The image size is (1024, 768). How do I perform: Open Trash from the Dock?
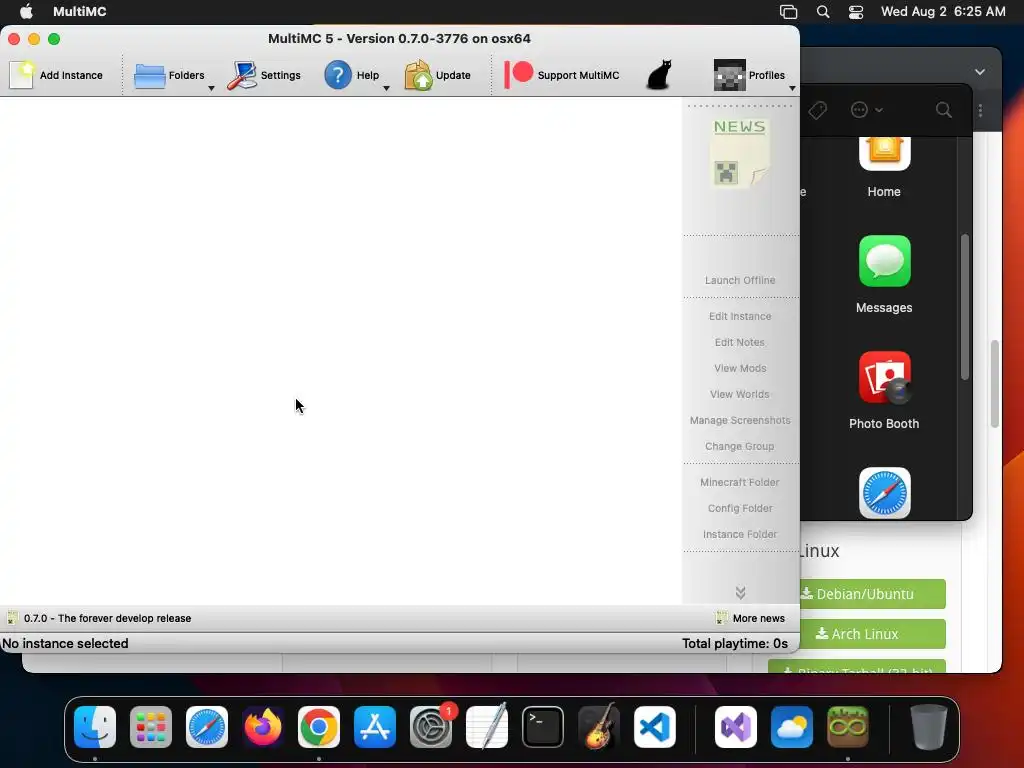point(929,727)
